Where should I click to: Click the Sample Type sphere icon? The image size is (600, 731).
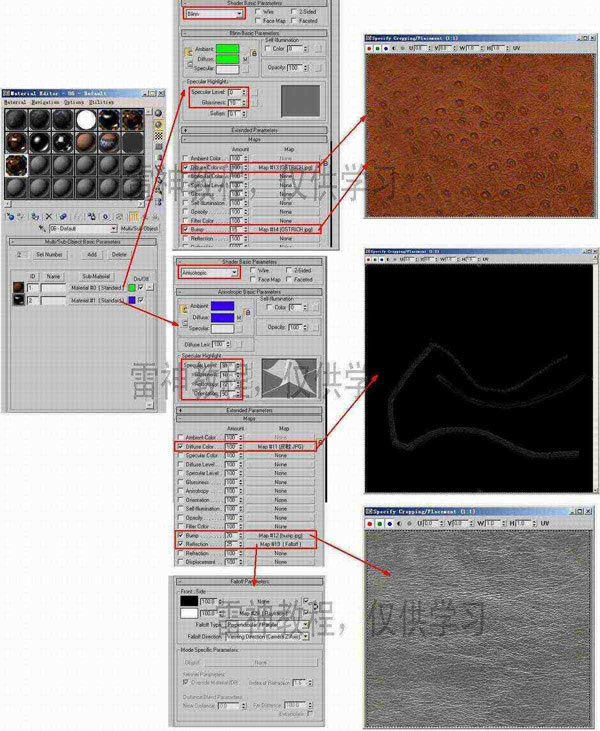click(159, 111)
